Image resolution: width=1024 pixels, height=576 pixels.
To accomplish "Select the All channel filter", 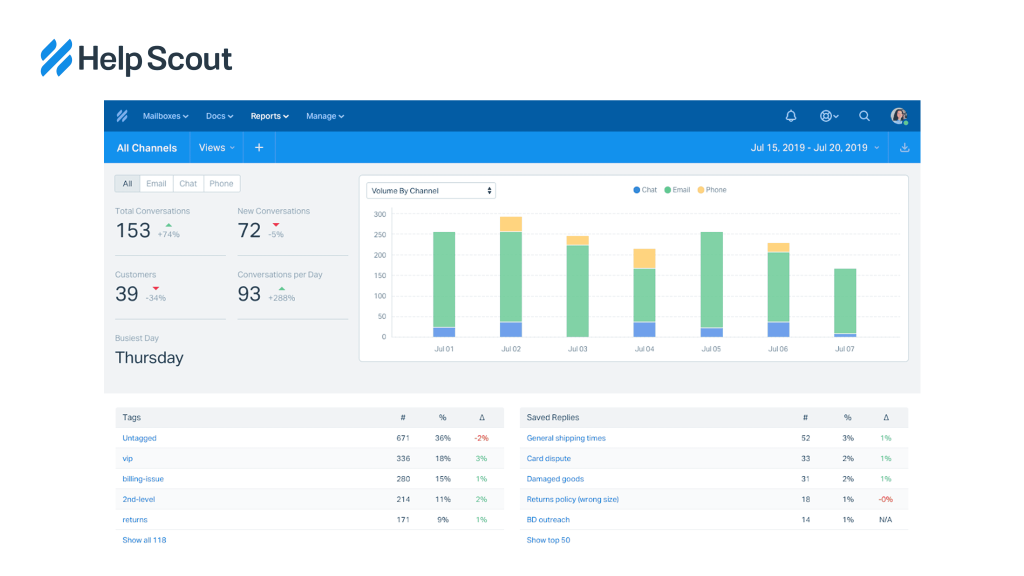I will pyautogui.click(x=127, y=184).
